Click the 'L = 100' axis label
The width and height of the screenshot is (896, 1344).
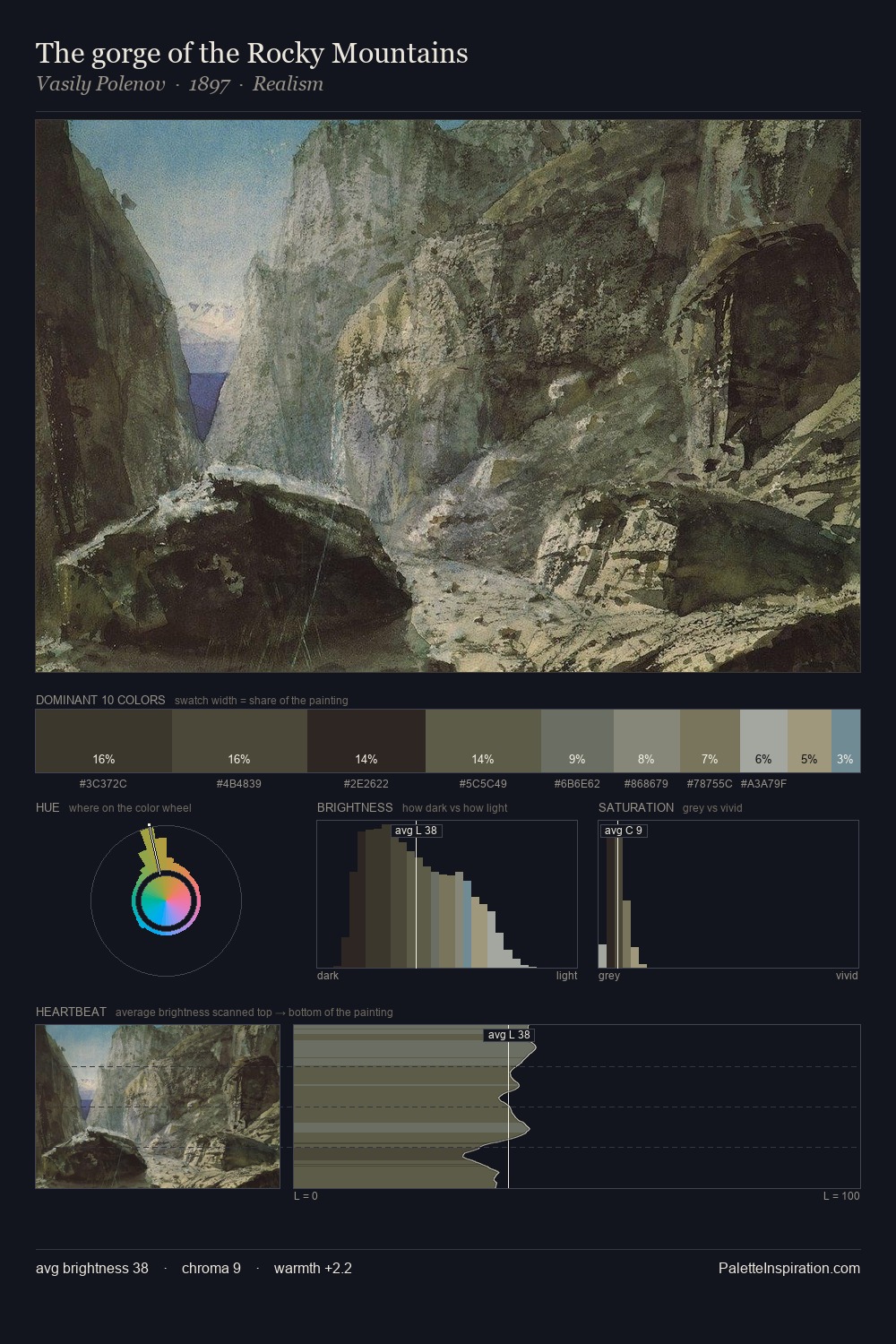pyautogui.click(x=841, y=1196)
